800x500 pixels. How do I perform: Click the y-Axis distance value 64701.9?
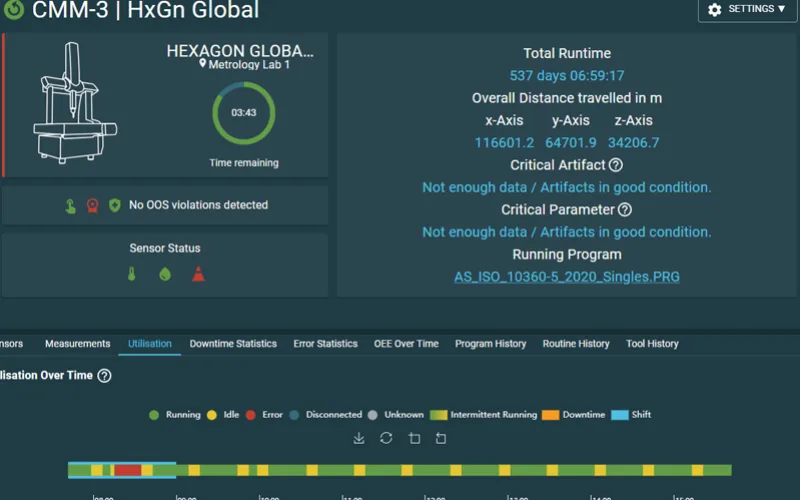pos(570,143)
